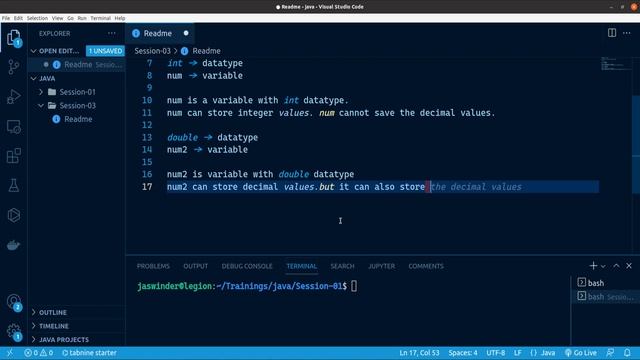Select Readme file under Session-03 in tree
This screenshot has height=360, width=640.
coord(78,119)
